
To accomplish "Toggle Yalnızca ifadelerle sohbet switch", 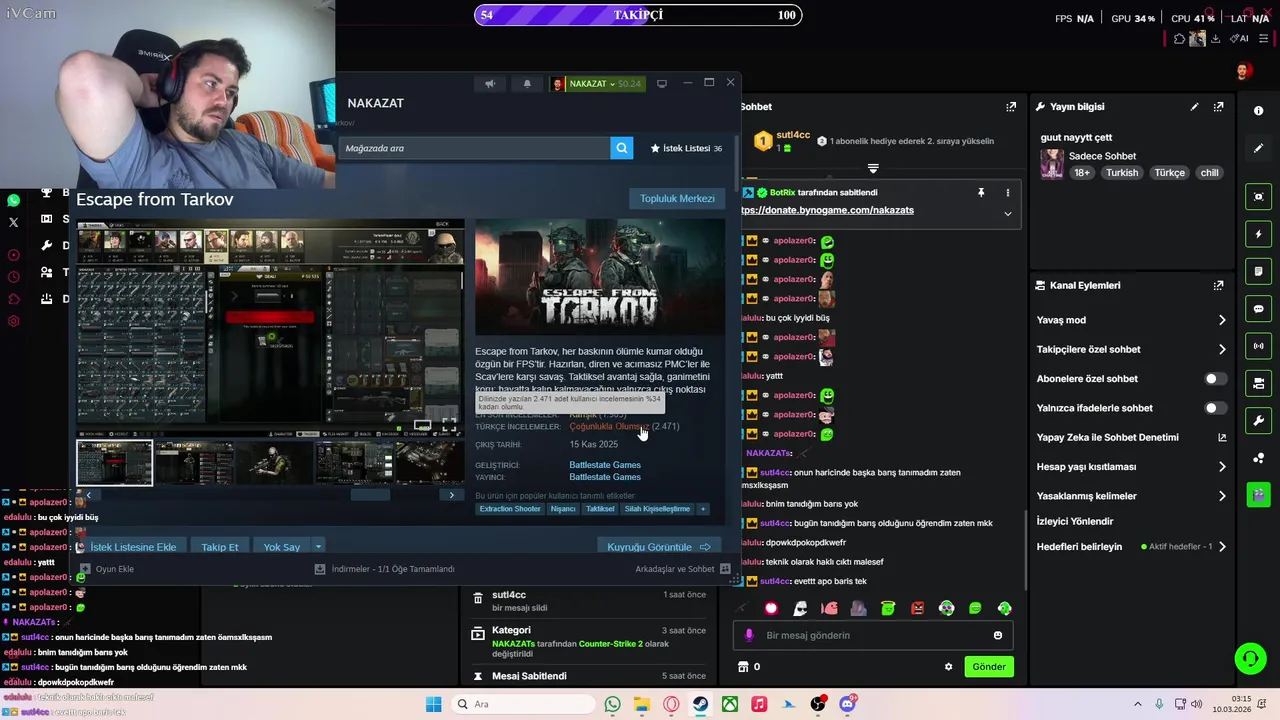I will coord(1215,408).
